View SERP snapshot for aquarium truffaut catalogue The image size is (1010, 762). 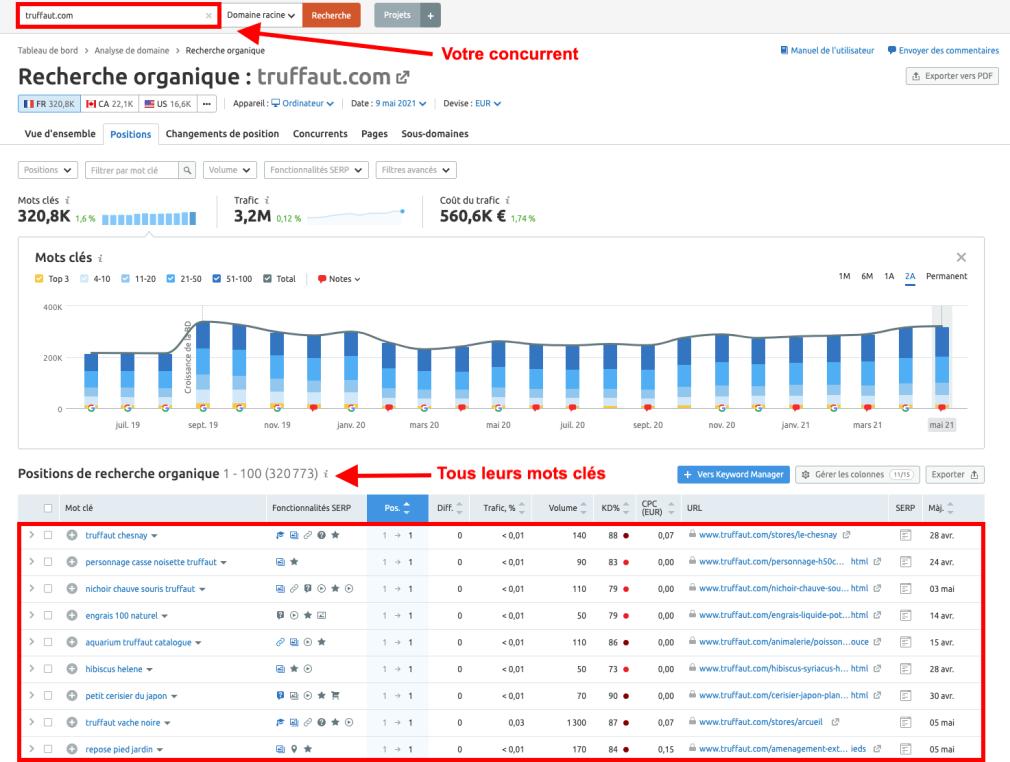click(906, 642)
